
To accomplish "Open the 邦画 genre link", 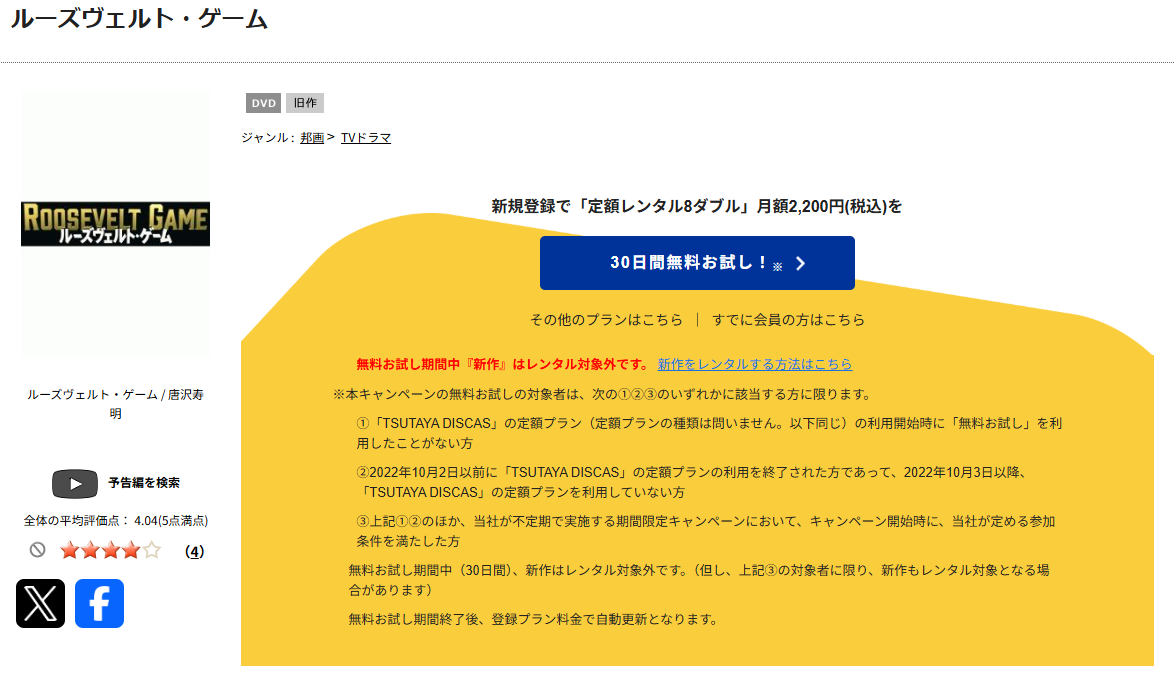I will coord(312,138).
